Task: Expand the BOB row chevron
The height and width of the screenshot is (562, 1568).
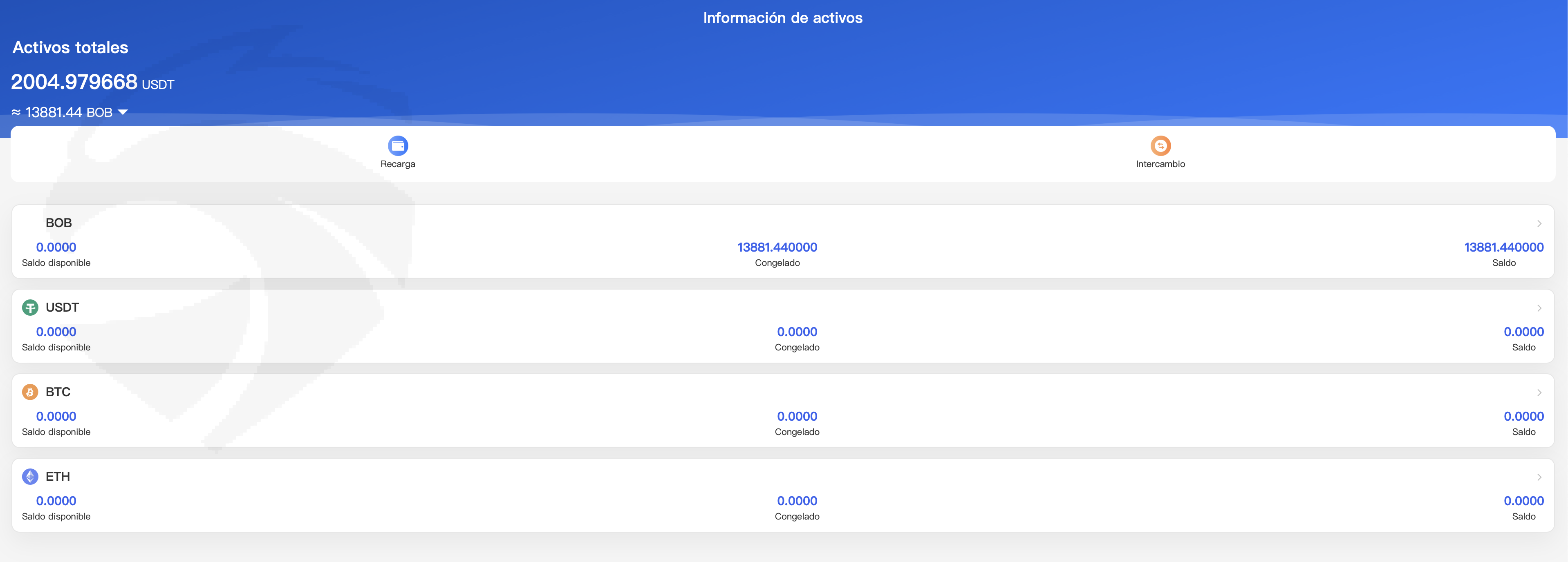Action: (1539, 224)
